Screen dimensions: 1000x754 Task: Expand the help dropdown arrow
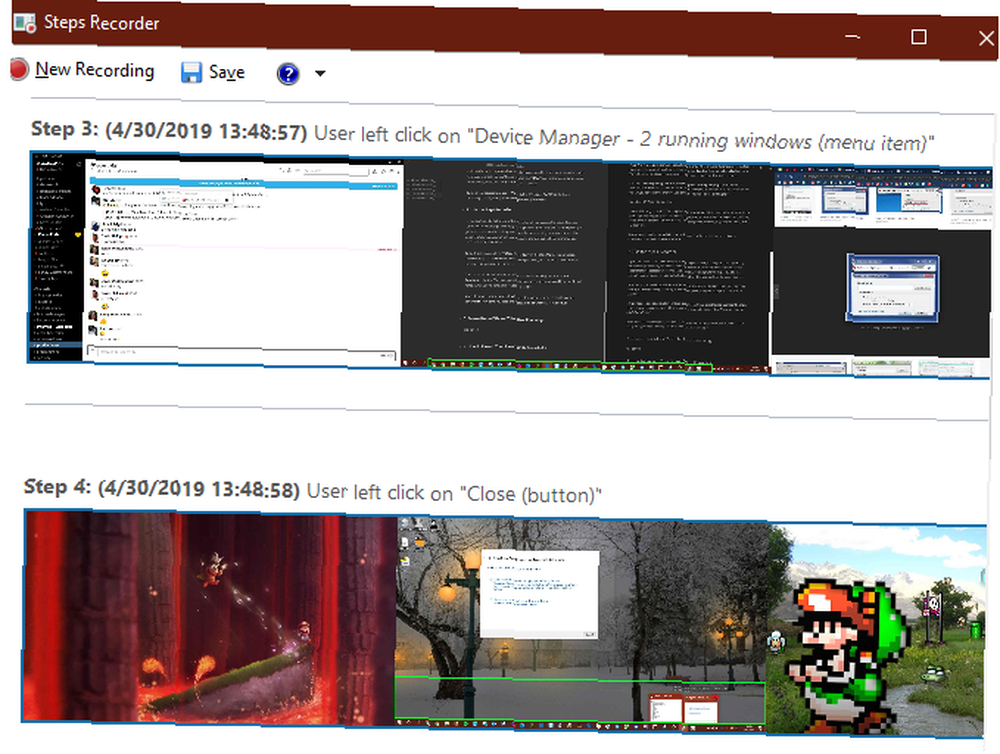(320, 73)
